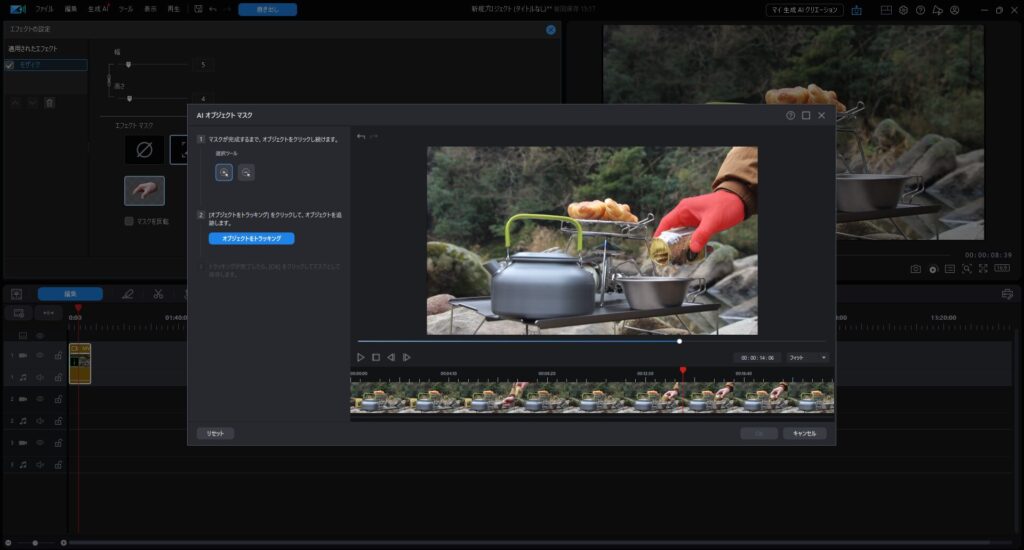The width and height of the screenshot is (1024, 550).
Task: Select the subtract-from-selection mask tool
Action: 246,172
